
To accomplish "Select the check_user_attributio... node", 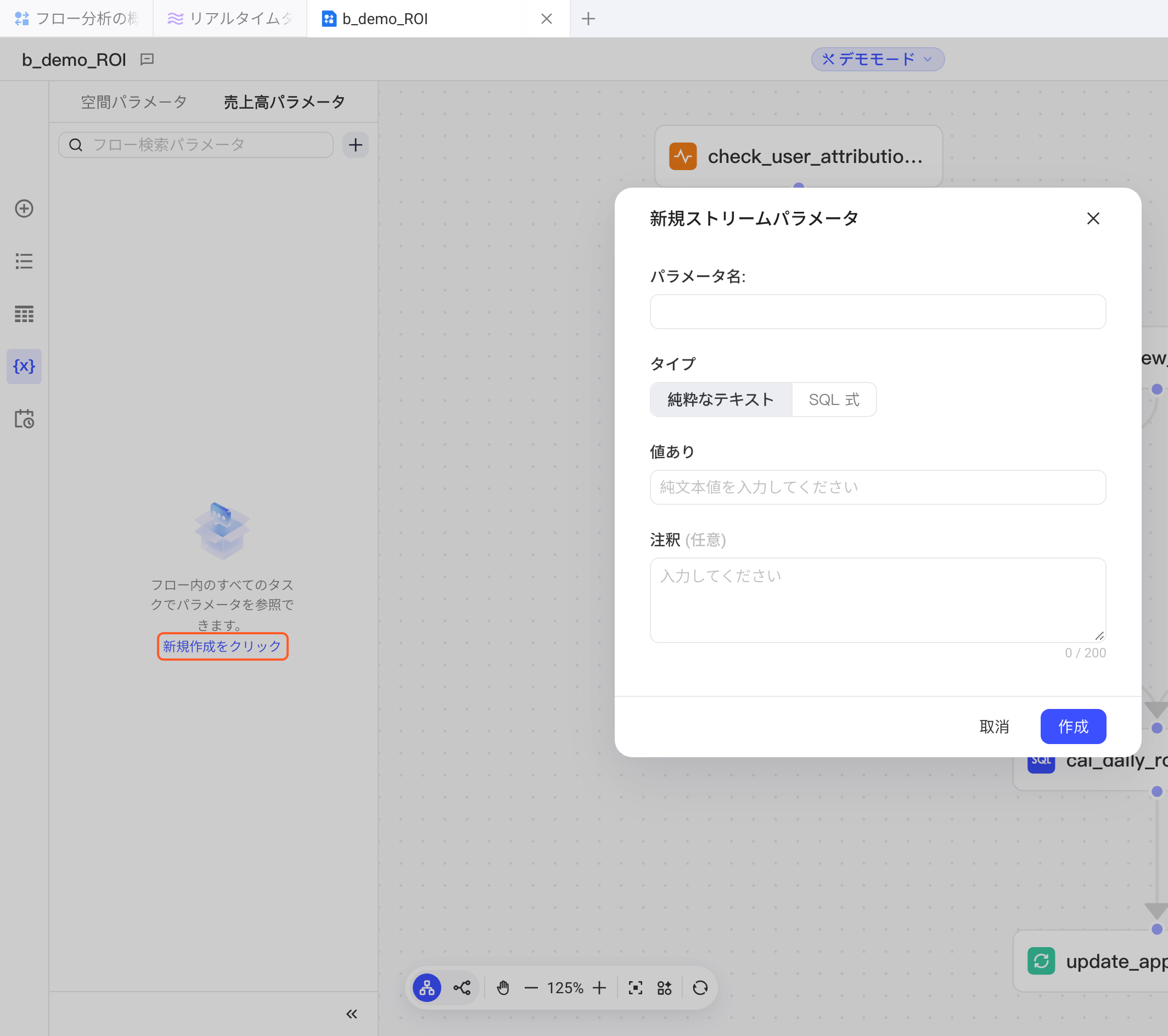I will (798, 156).
